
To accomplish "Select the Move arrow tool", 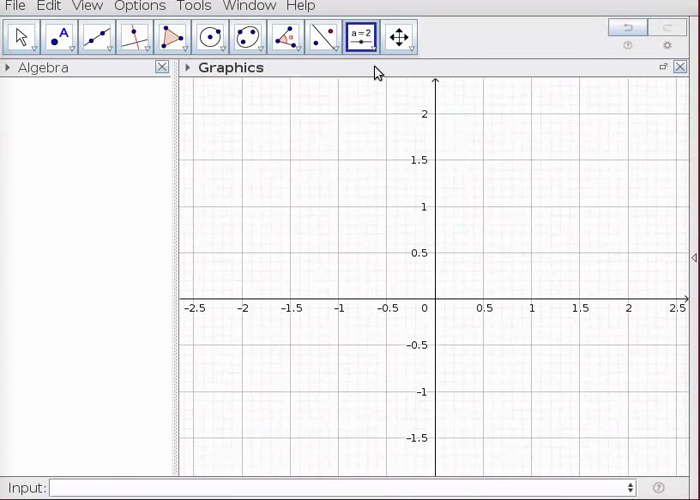I will [x=21, y=38].
